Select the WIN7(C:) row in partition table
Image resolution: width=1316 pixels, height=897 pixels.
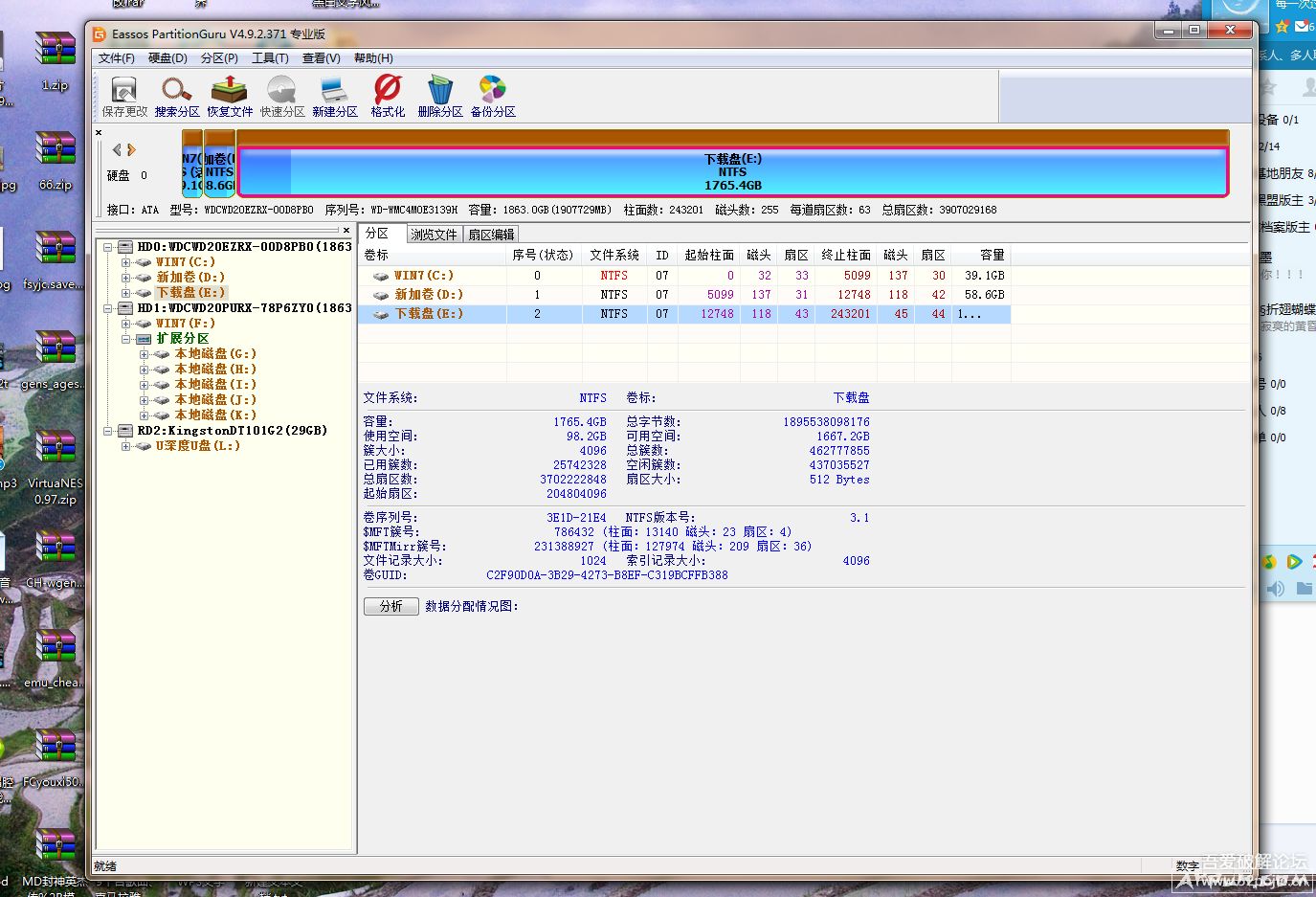coord(424,276)
